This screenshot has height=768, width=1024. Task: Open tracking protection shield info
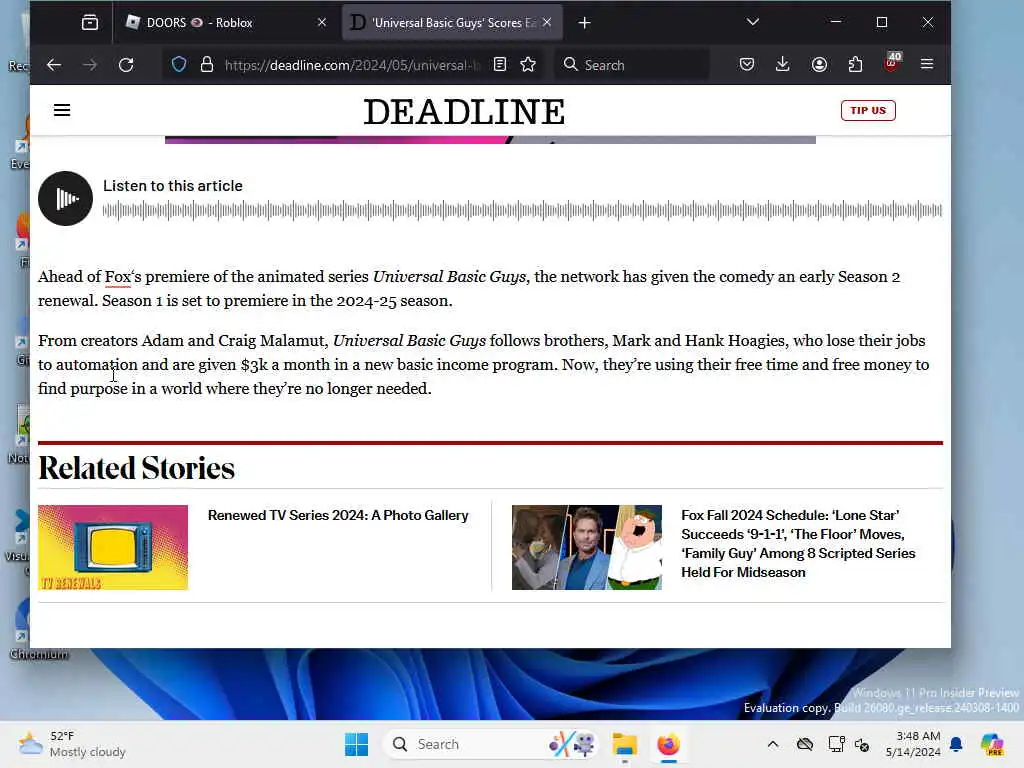pos(179,65)
